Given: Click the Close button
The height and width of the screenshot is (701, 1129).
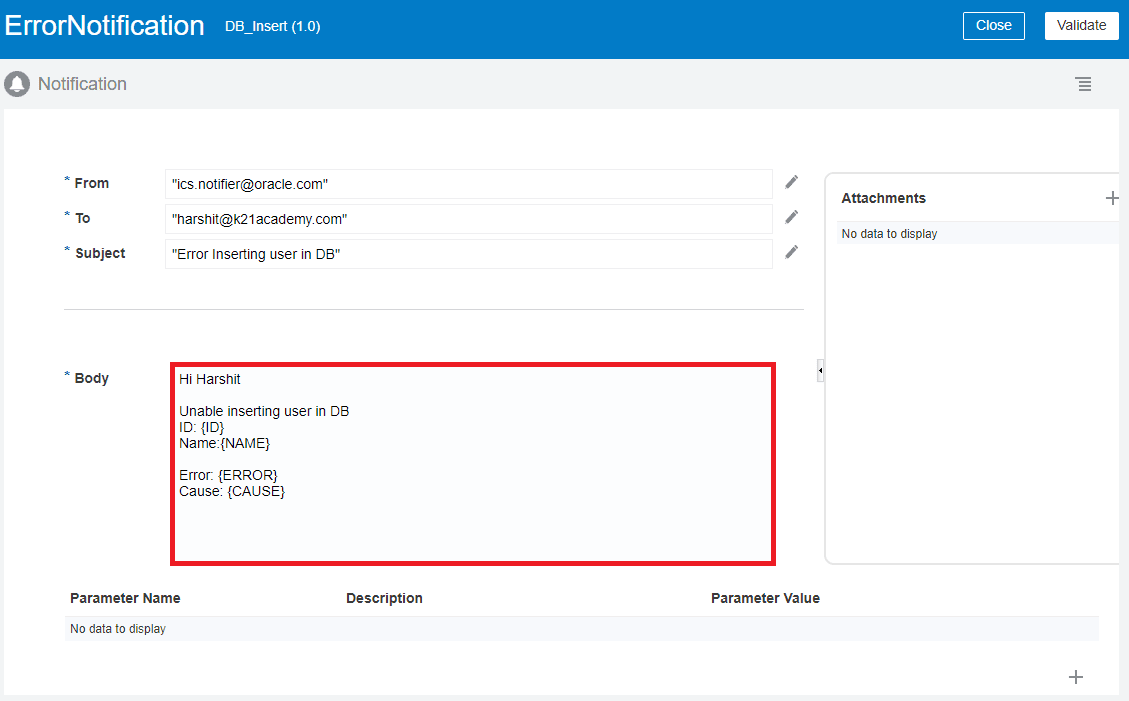Looking at the screenshot, I should coord(993,25).
